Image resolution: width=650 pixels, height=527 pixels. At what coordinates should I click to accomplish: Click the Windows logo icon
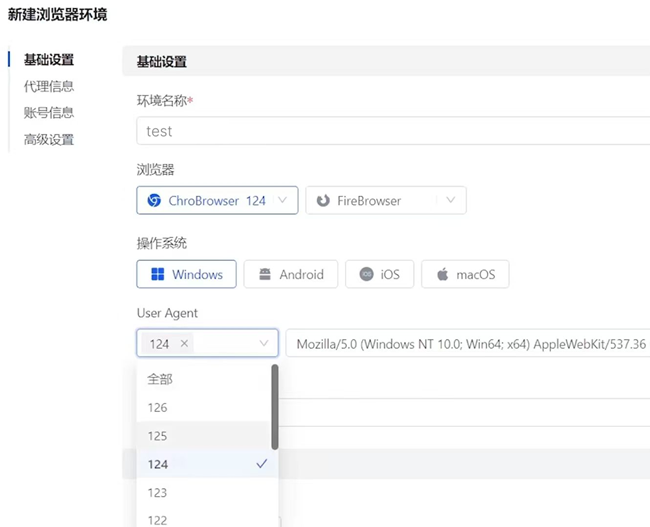(158, 274)
